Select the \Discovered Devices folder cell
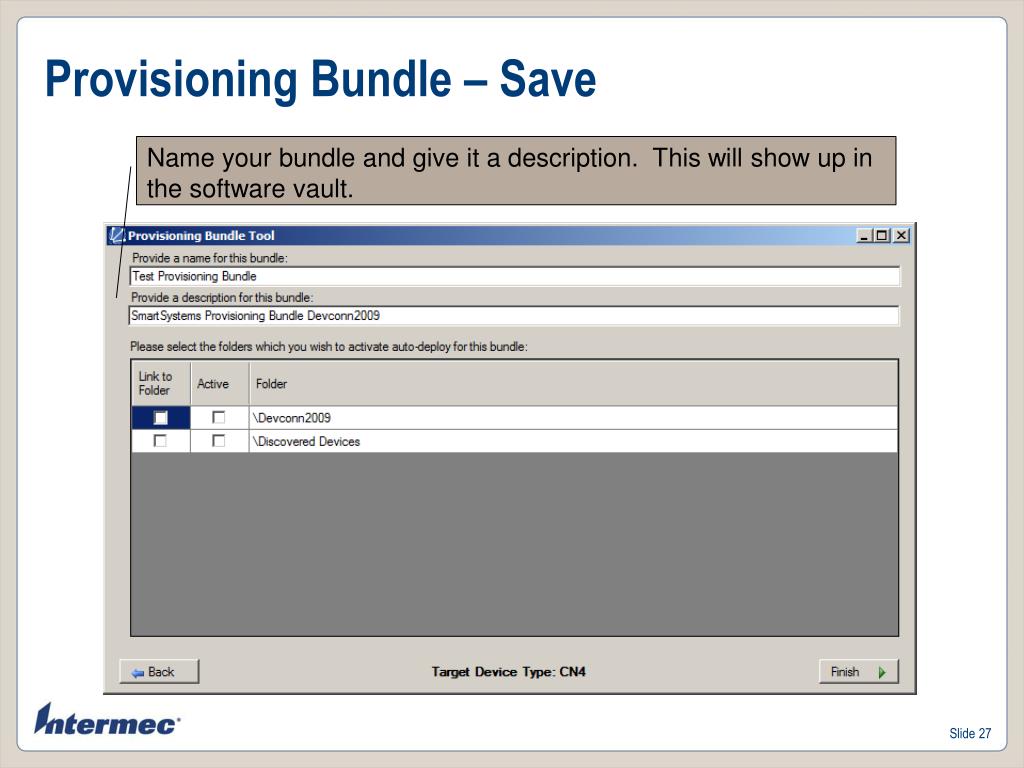1024x768 pixels. (573, 441)
